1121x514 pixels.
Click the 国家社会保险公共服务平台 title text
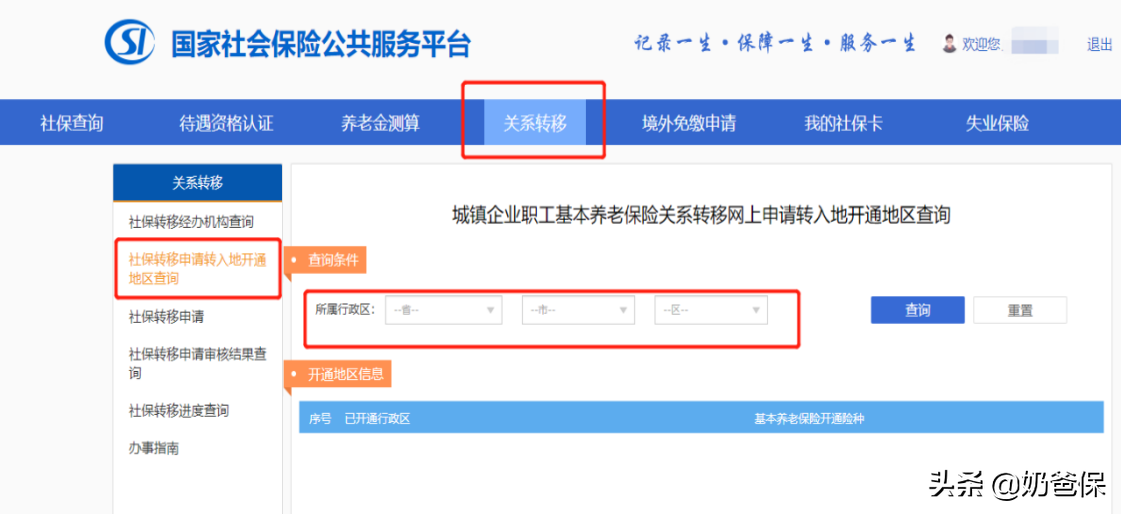click(x=321, y=44)
